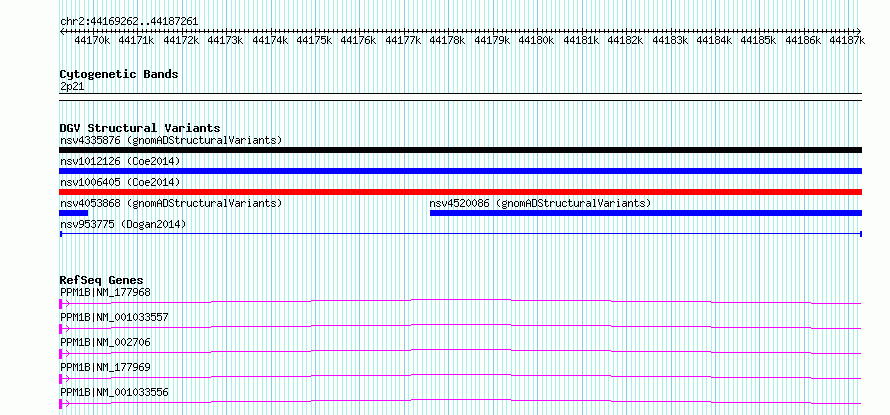Click the thin nsv953775 variant line

(460, 233)
